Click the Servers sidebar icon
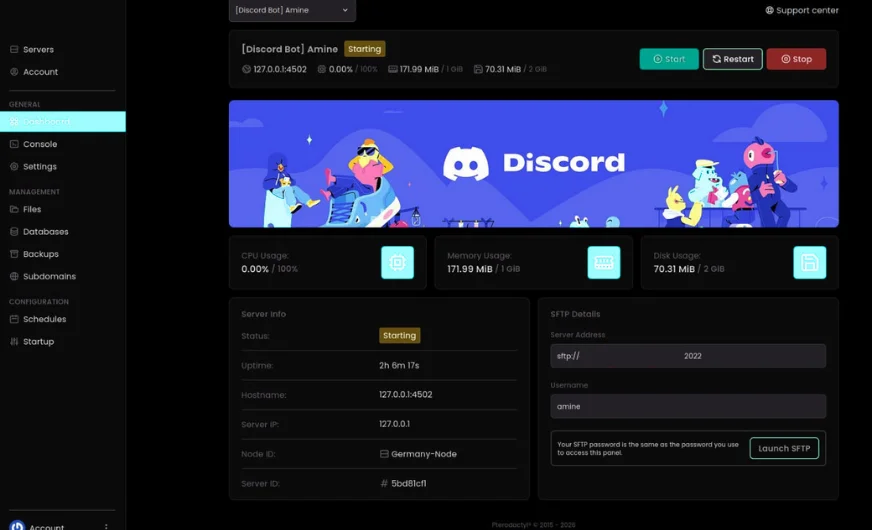 pos(14,49)
